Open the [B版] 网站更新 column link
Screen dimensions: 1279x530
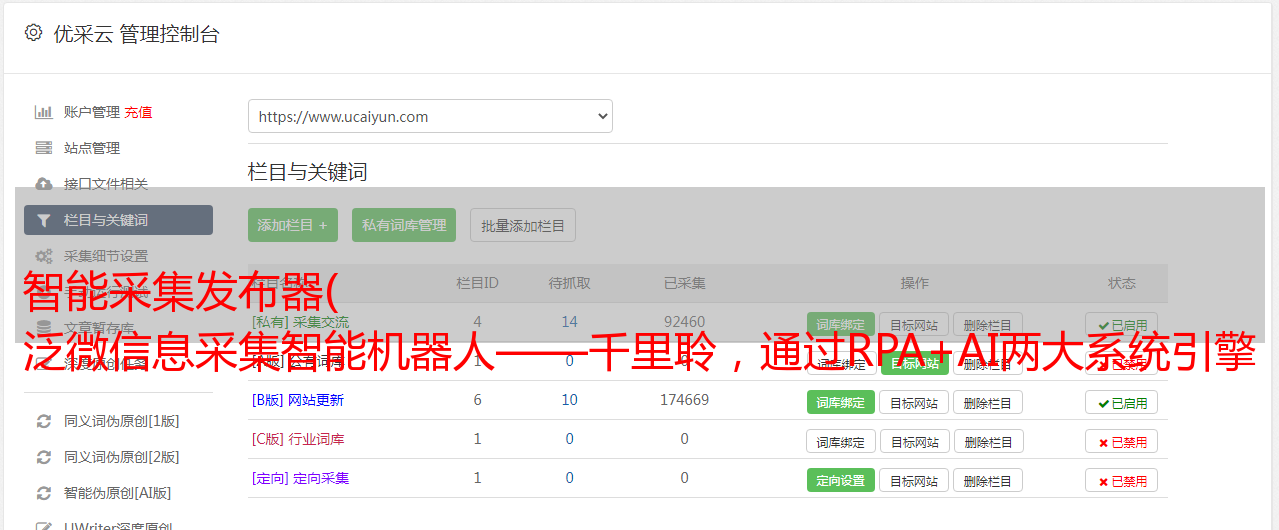pyautogui.click(x=298, y=400)
